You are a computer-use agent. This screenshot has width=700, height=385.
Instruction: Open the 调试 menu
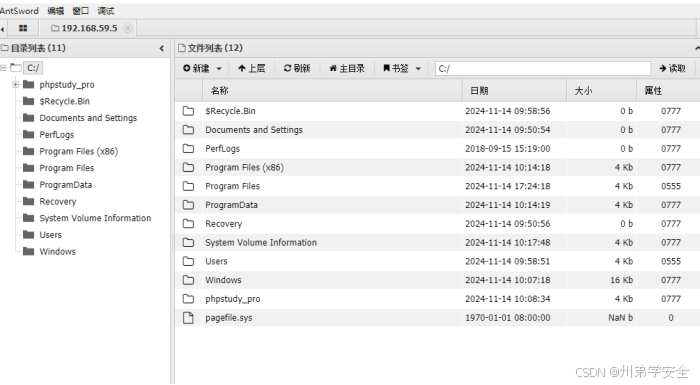pyautogui.click(x=106, y=11)
